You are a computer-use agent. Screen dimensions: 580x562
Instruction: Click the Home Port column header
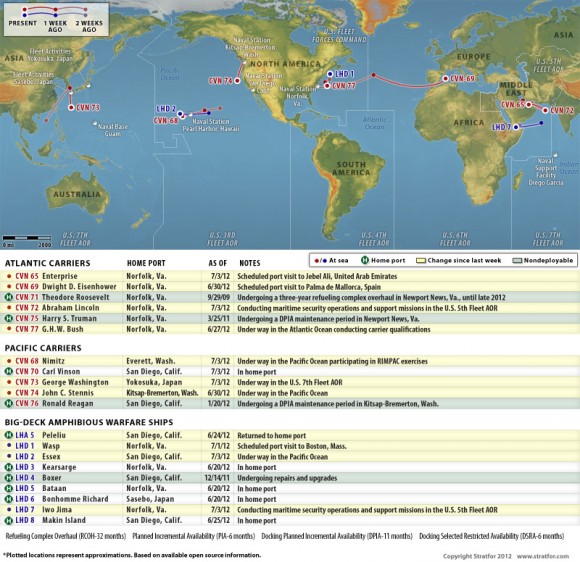(146, 263)
